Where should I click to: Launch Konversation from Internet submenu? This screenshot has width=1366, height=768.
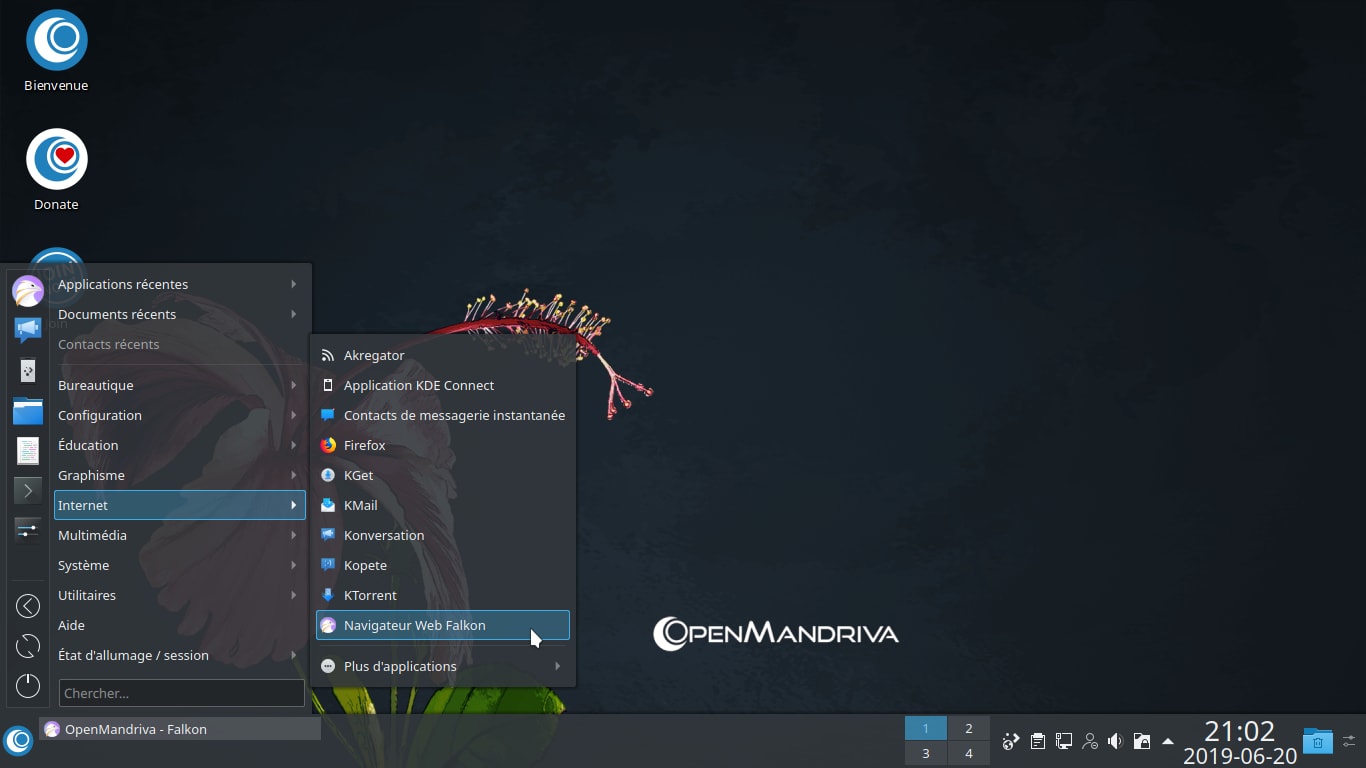coord(443,535)
